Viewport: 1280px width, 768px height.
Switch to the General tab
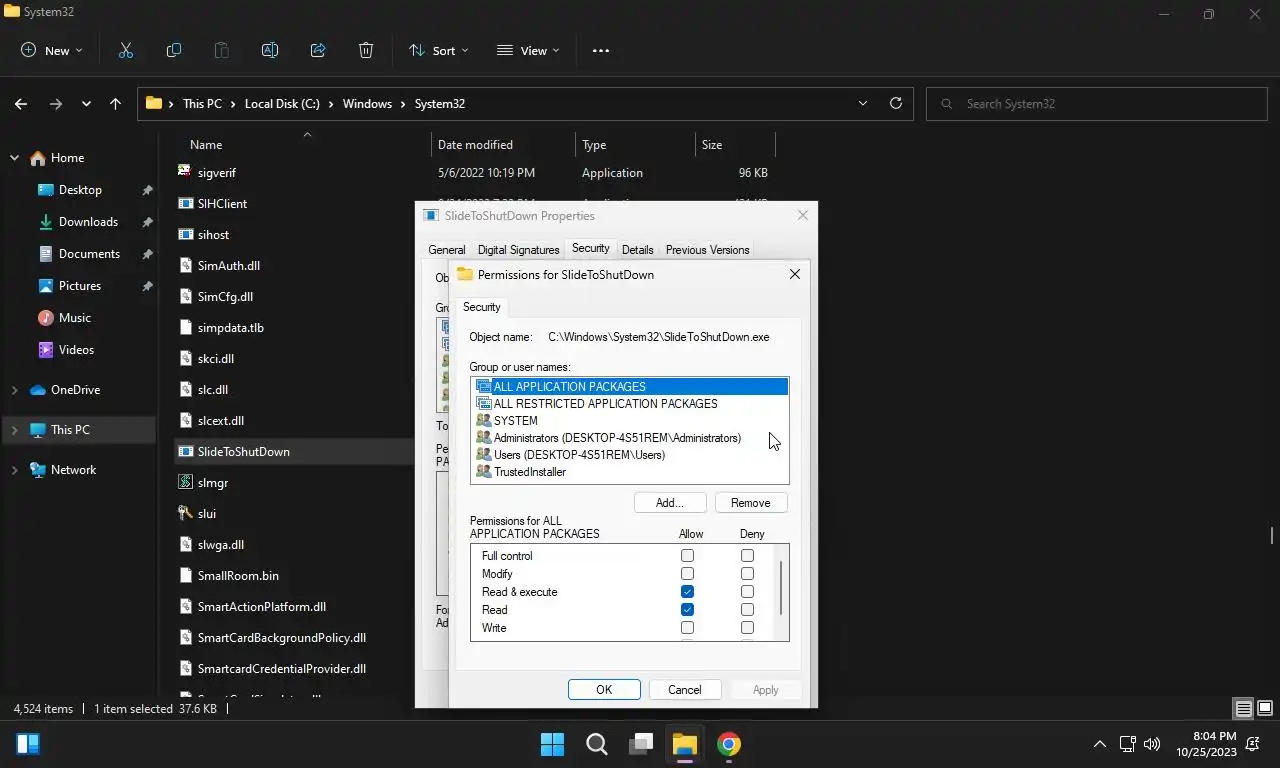click(447, 250)
